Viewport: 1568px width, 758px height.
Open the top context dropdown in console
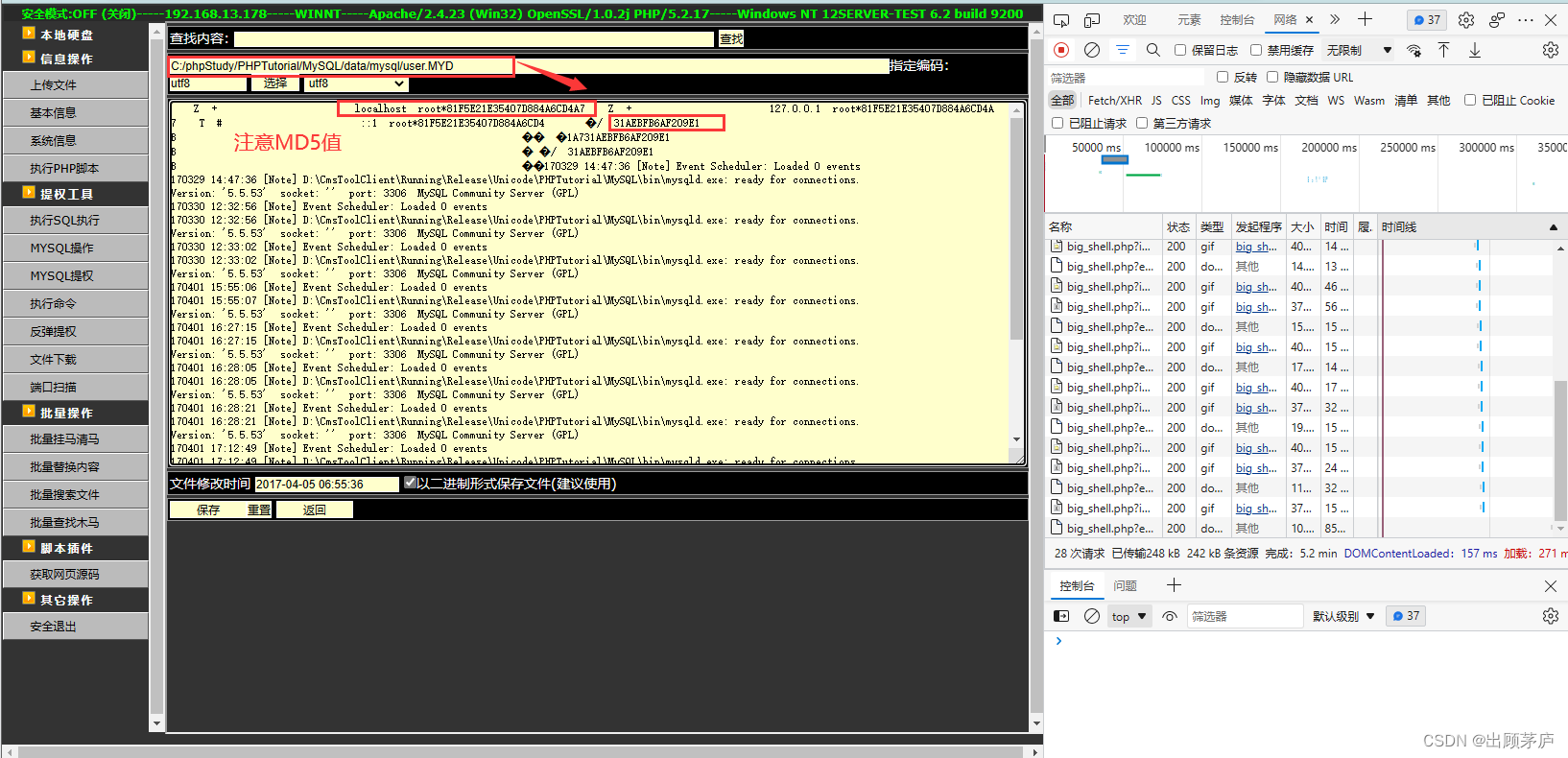1129,616
